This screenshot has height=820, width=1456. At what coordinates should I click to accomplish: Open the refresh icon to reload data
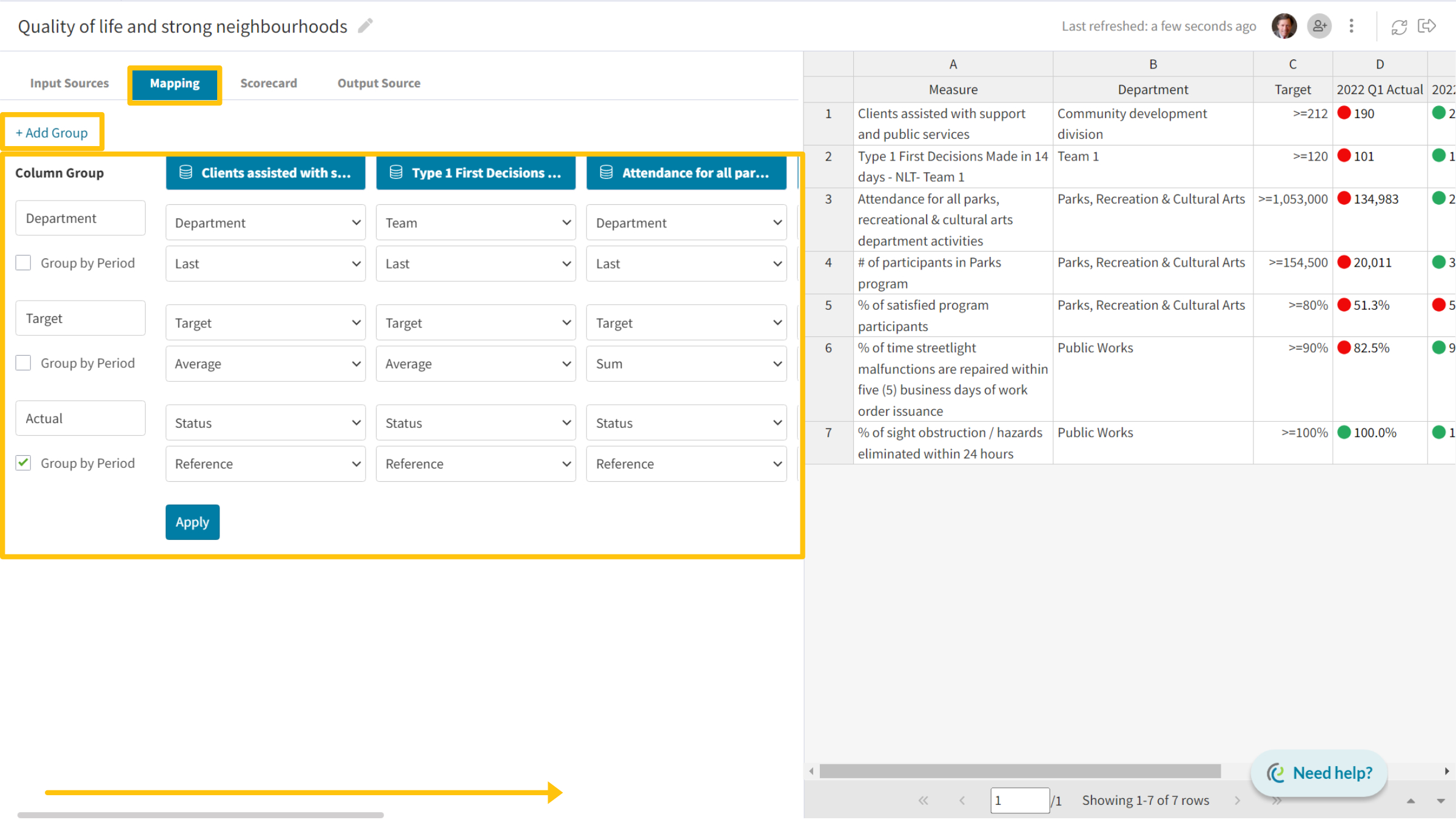point(1400,26)
